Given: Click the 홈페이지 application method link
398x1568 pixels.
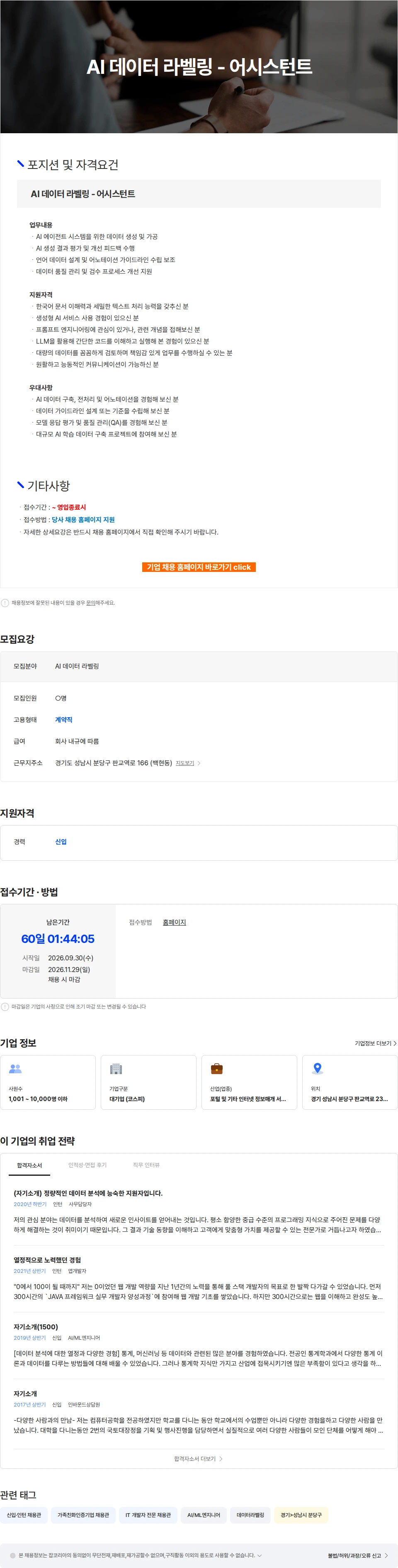Looking at the screenshot, I should [175, 922].
